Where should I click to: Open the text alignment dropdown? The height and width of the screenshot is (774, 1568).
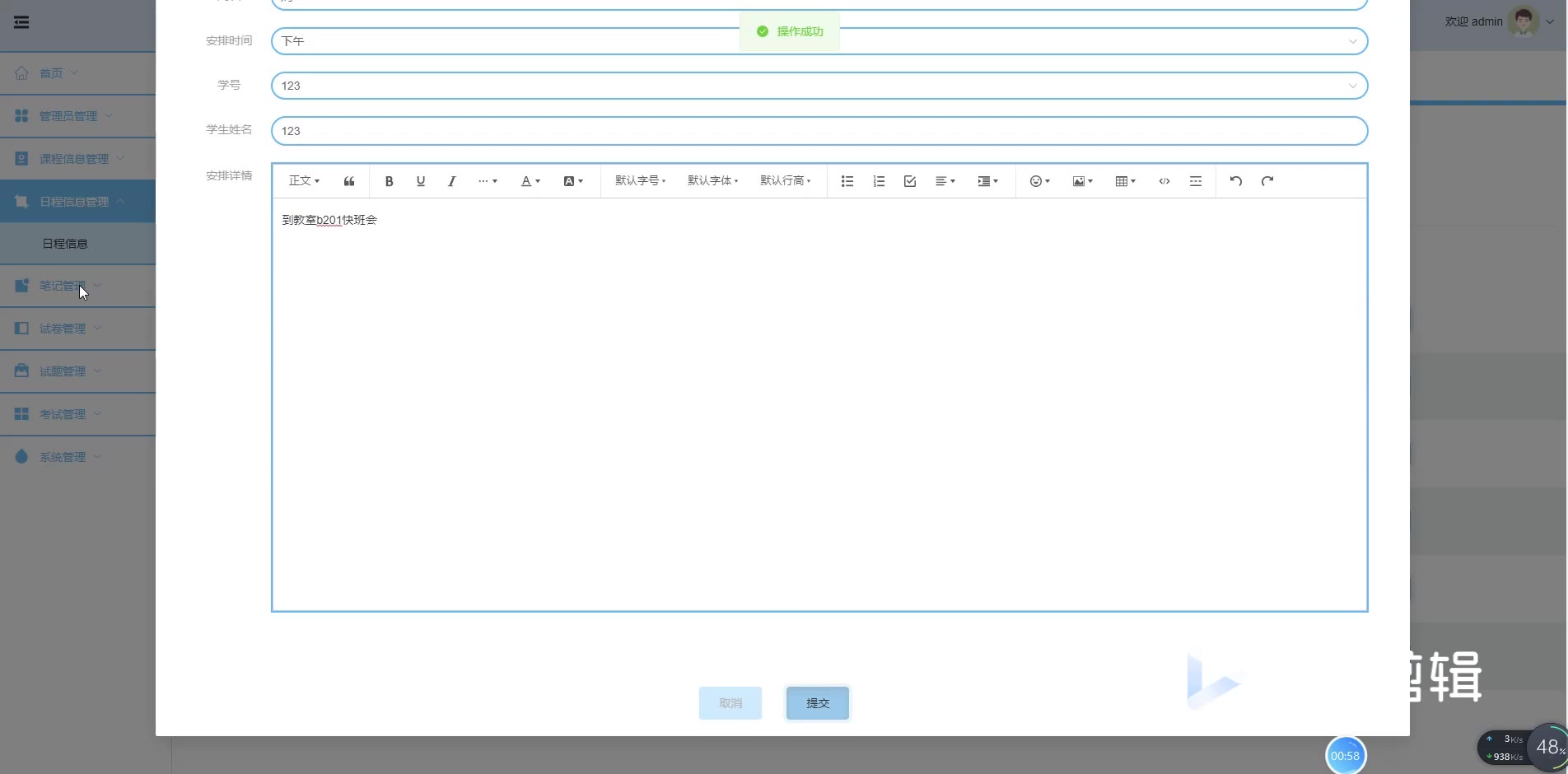point(945,181)
